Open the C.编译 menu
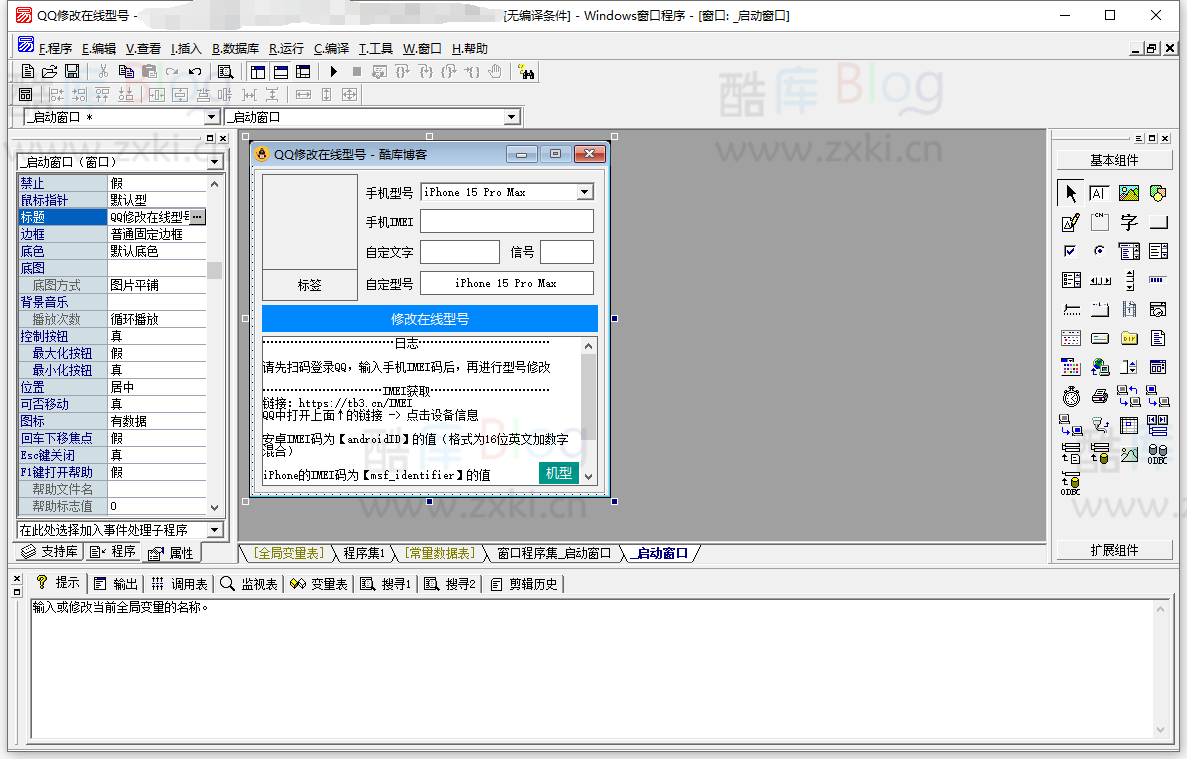The image size is (1187, 759). pyautogui.click(x=331, y=48)
